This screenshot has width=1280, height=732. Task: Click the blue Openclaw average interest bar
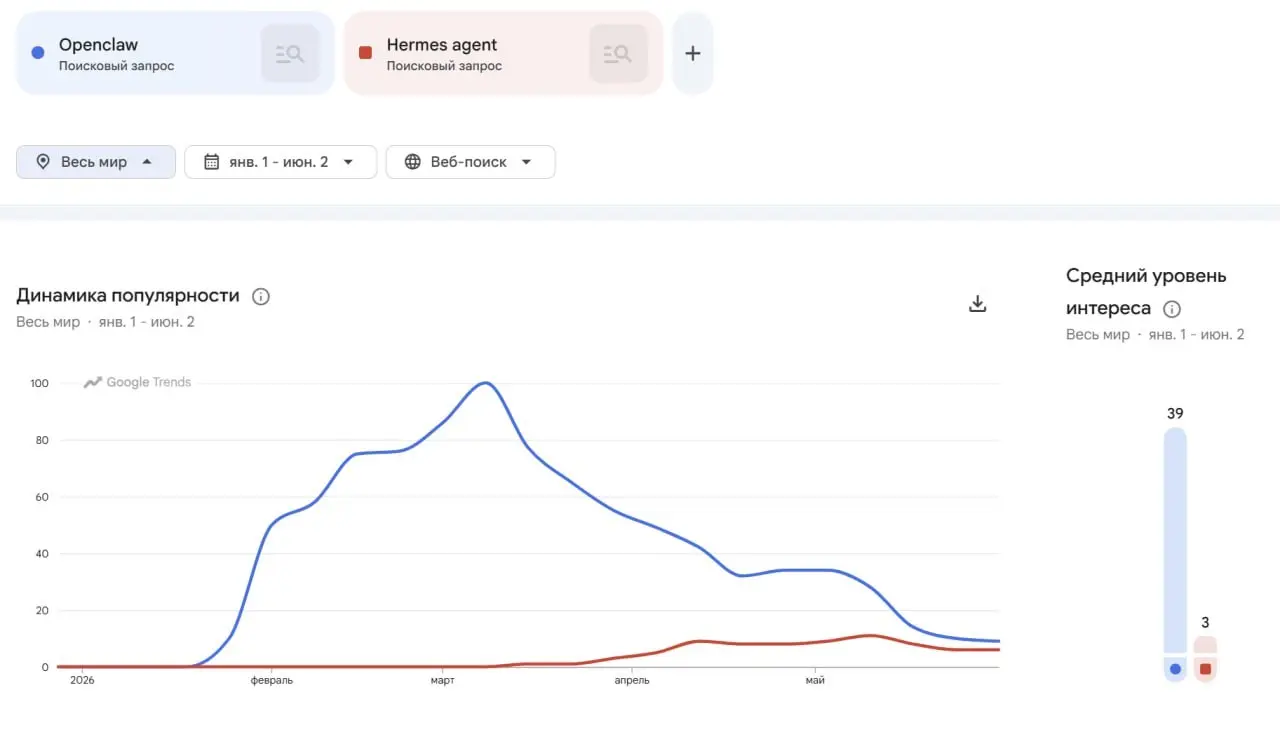[x=1175, y=541]
